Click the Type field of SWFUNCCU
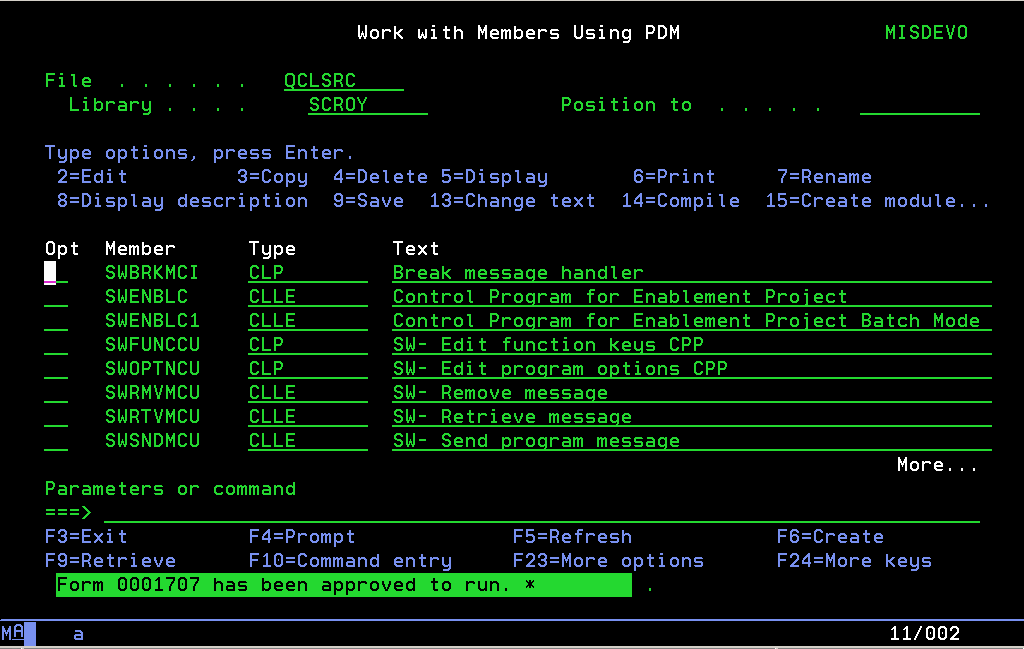Image resolution: width=1024 pixels, height=649 pixels. pyautogui.click(x=307, y=345)
